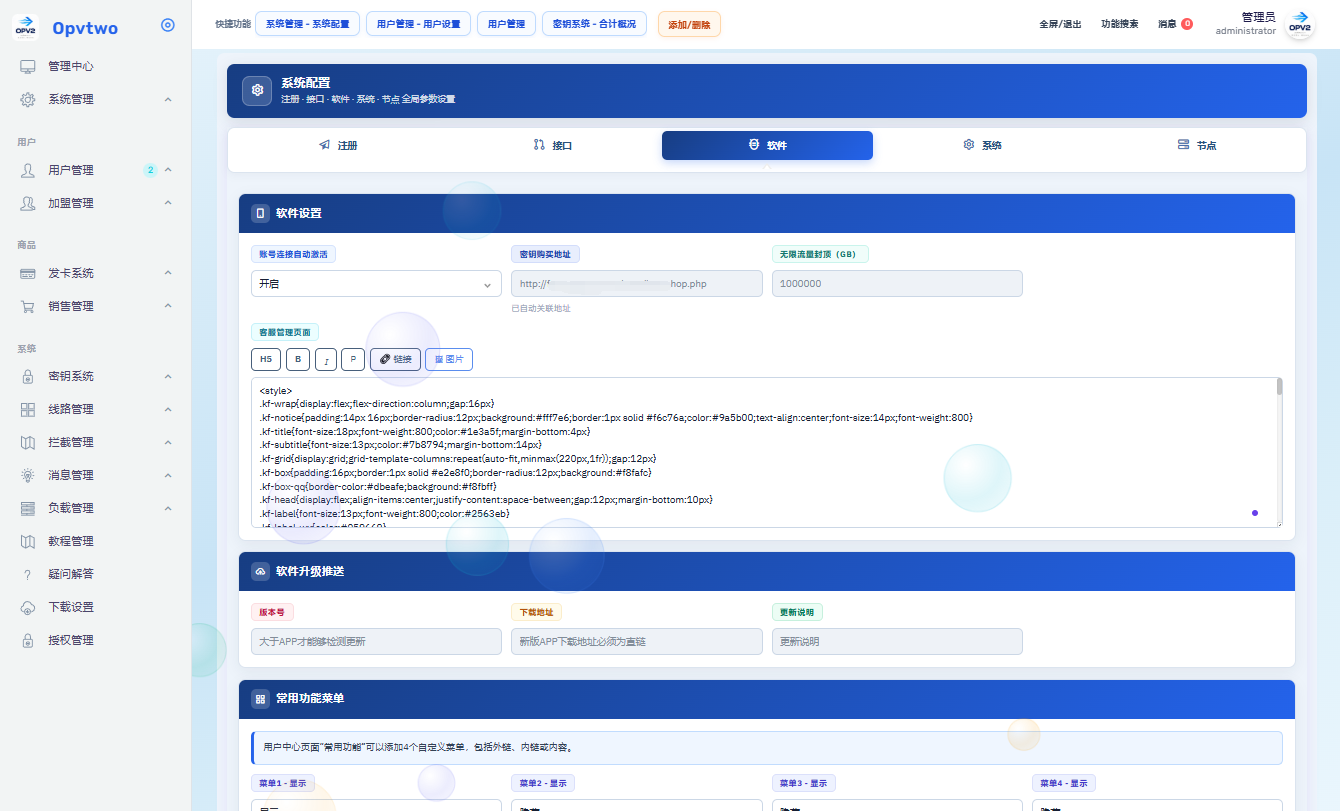Click the orange 添加/删除 button
1340x811 pixels.
pos(689,24)
